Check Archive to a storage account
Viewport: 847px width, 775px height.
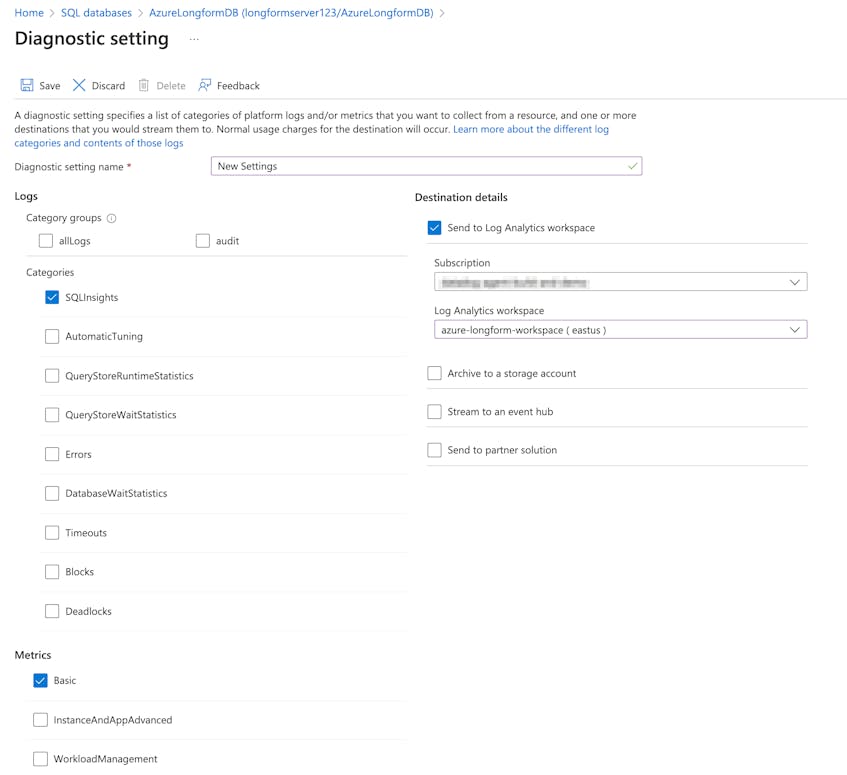434,373
